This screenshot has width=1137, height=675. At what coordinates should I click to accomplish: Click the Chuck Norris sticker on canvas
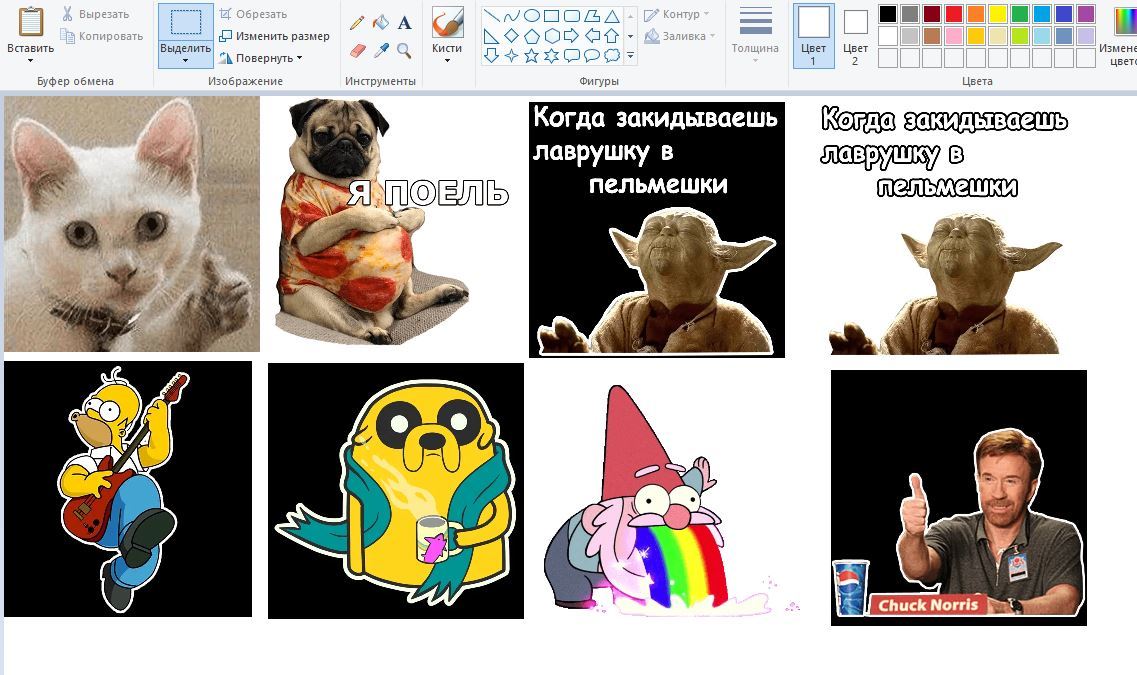[x=958, y=498]
